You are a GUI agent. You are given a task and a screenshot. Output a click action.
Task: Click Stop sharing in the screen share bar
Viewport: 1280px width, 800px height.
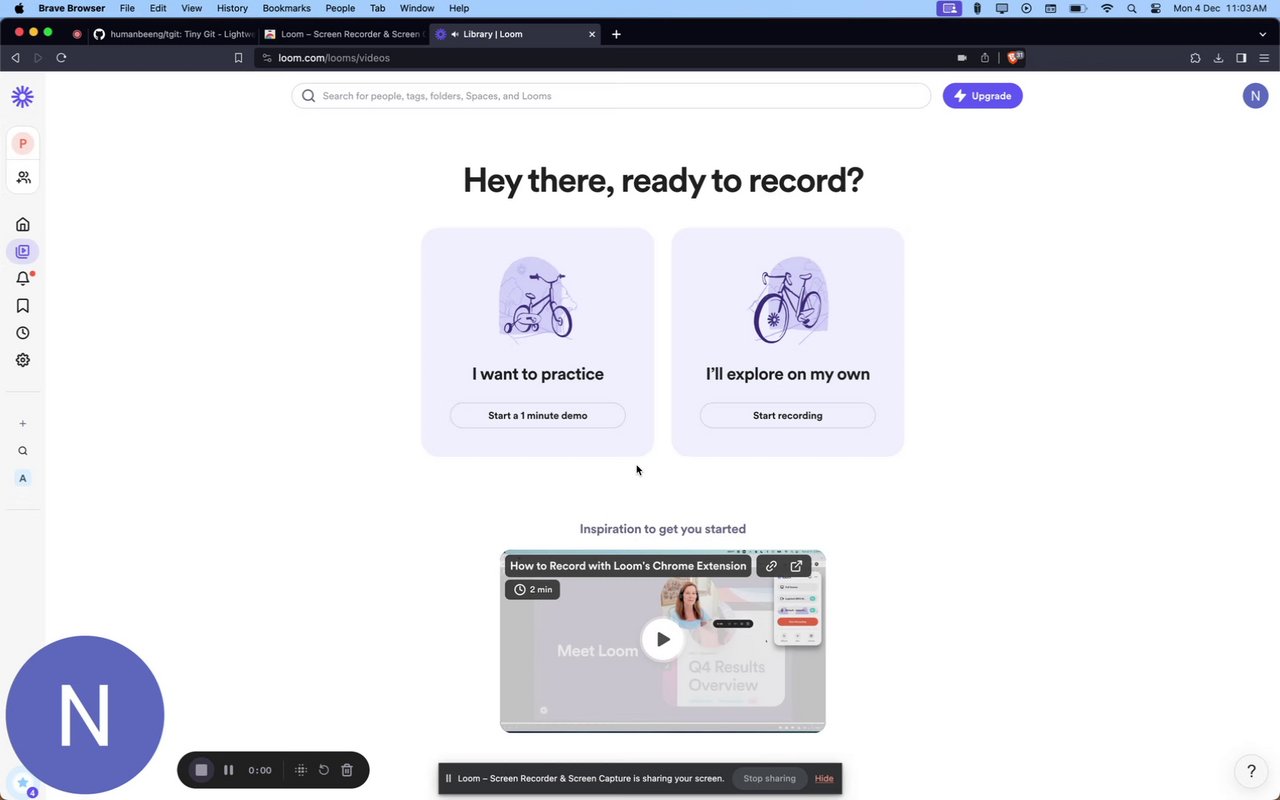click(x=769, y=778)
